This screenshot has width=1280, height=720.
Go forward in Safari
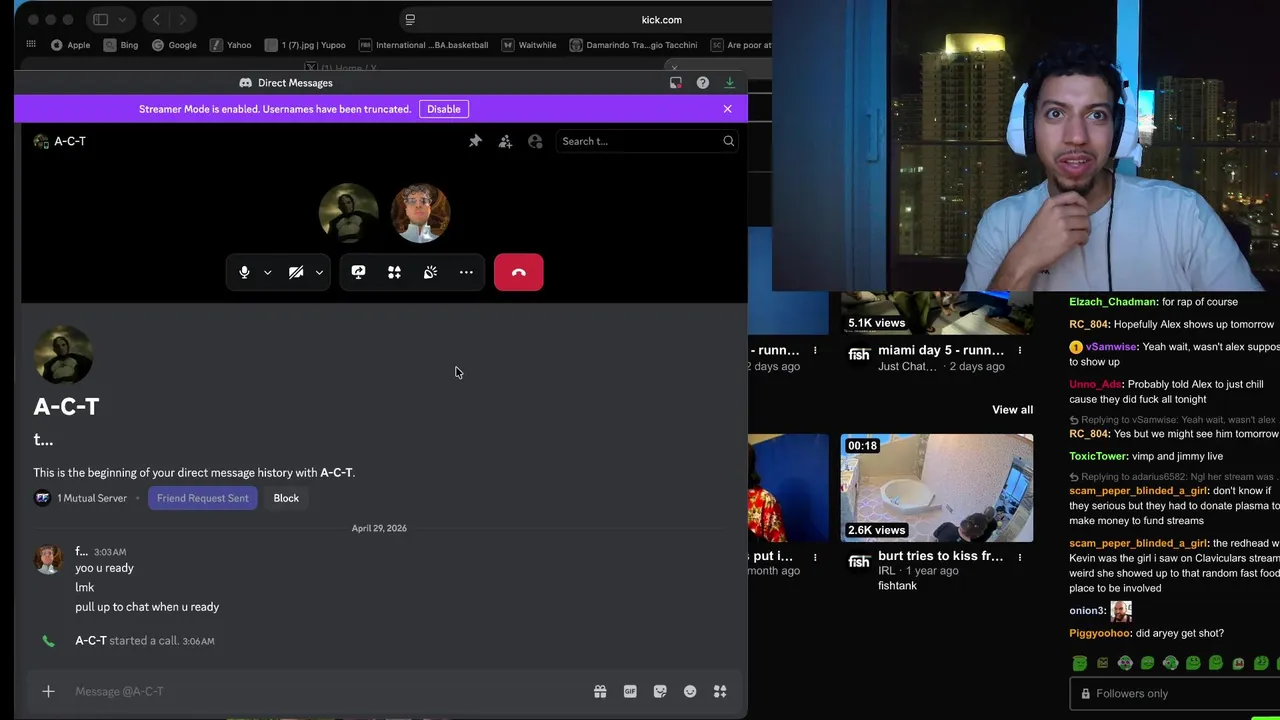(182, 19)
